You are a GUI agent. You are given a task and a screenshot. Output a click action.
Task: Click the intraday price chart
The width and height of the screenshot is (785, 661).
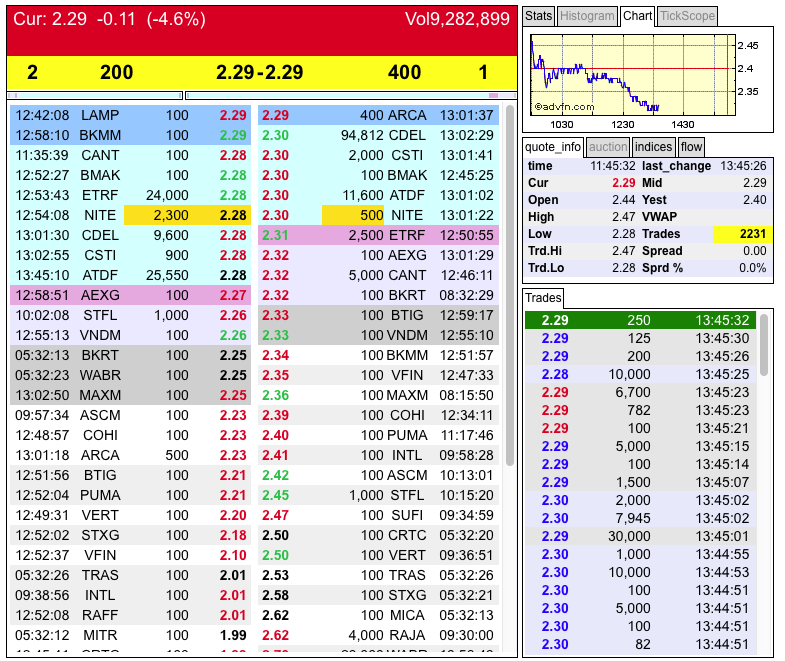click(x=633, y=75)
